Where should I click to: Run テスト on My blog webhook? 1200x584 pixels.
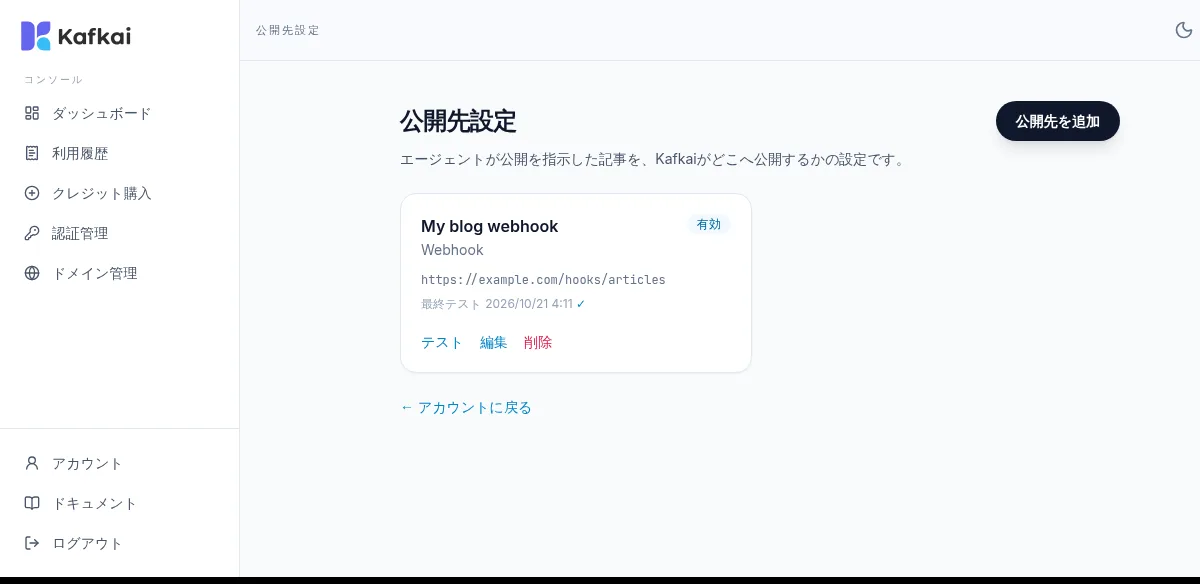coord(442,342)
